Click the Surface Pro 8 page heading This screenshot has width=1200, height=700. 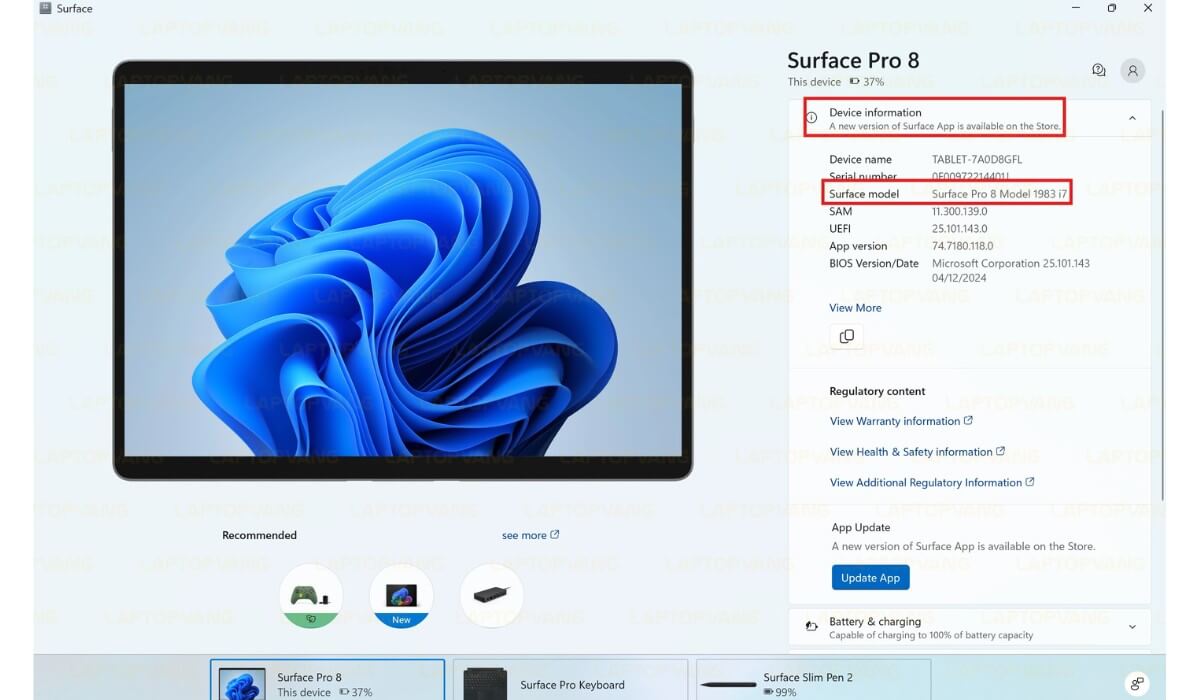pyautogui.click(x=853, y=60)
